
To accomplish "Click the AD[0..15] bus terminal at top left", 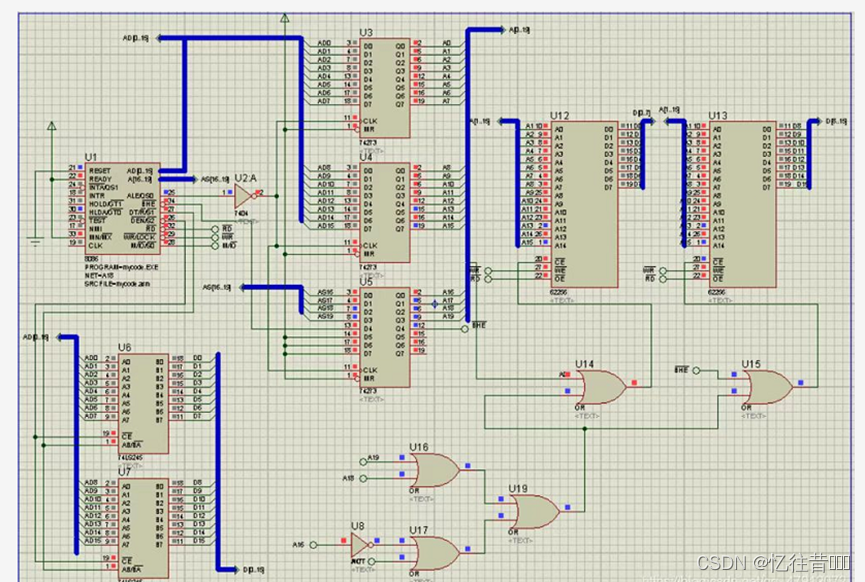I will tap(159, 38).
